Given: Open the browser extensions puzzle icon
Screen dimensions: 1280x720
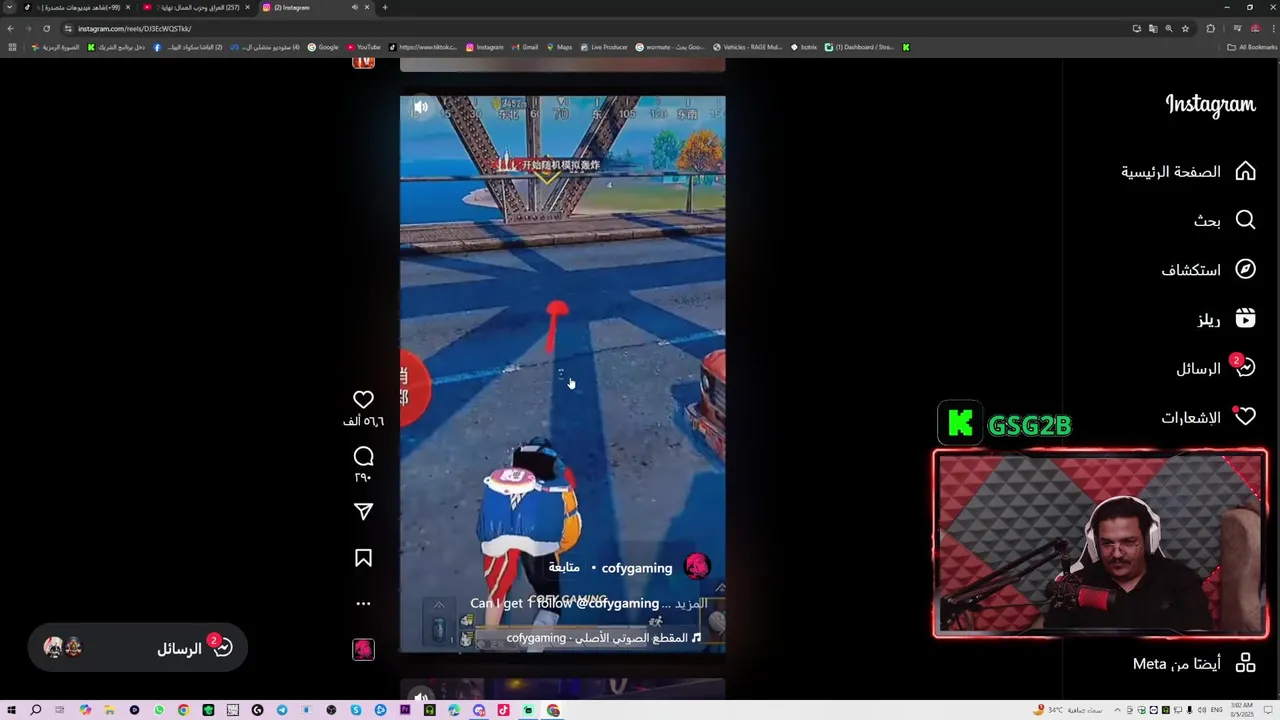Looking at the screenshot, I should click(1210, 29).
